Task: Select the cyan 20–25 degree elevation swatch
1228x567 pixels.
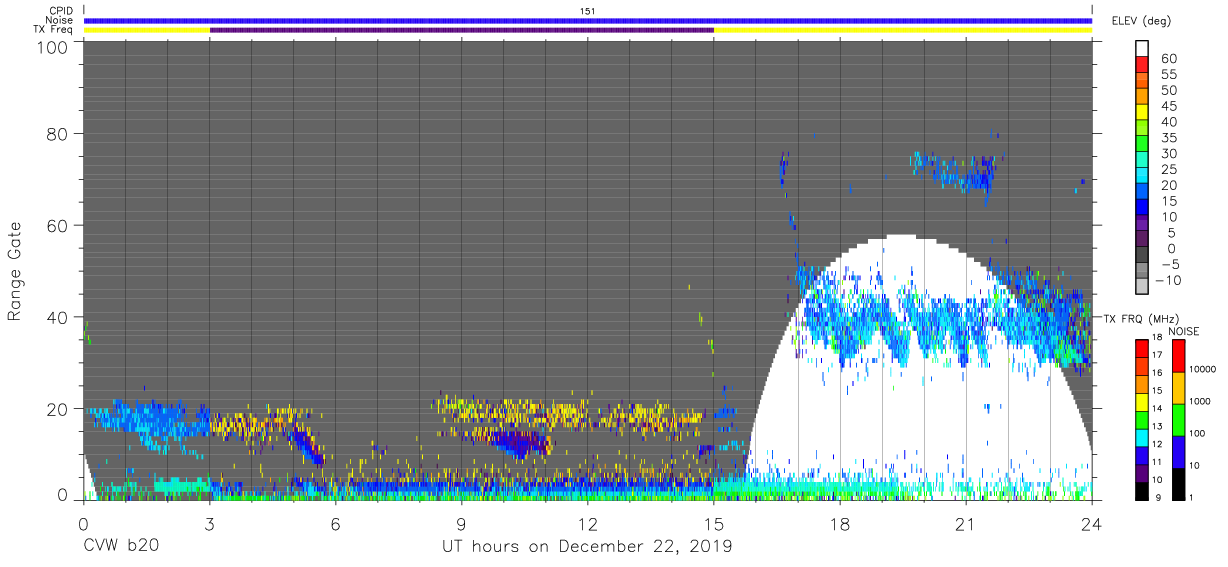Action: click(x=1142, y=176)
